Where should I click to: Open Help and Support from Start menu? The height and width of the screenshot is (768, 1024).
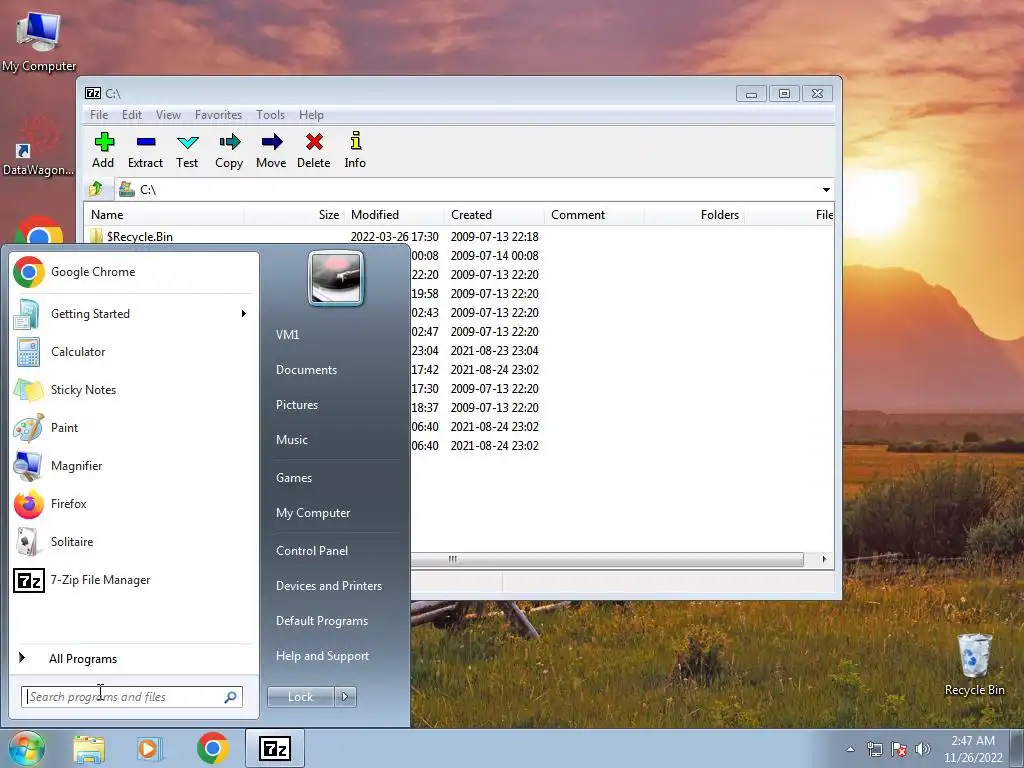tap(323, 656)
